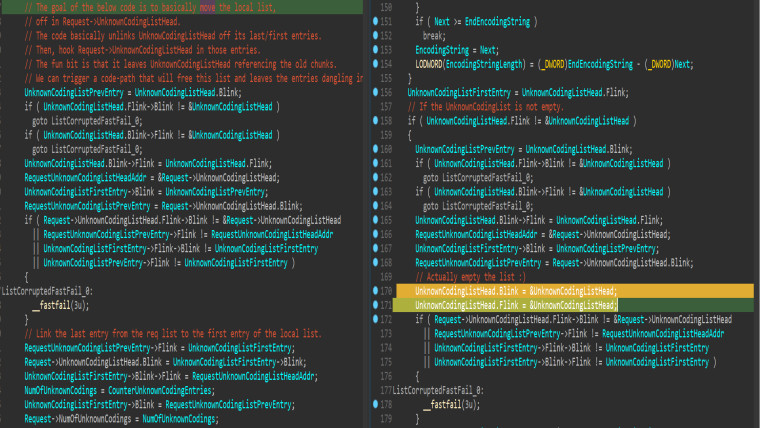Toggle the blue dot for line 165
Image resolution: width=760 pixels, height=428 pixels.
coord(376,220)
